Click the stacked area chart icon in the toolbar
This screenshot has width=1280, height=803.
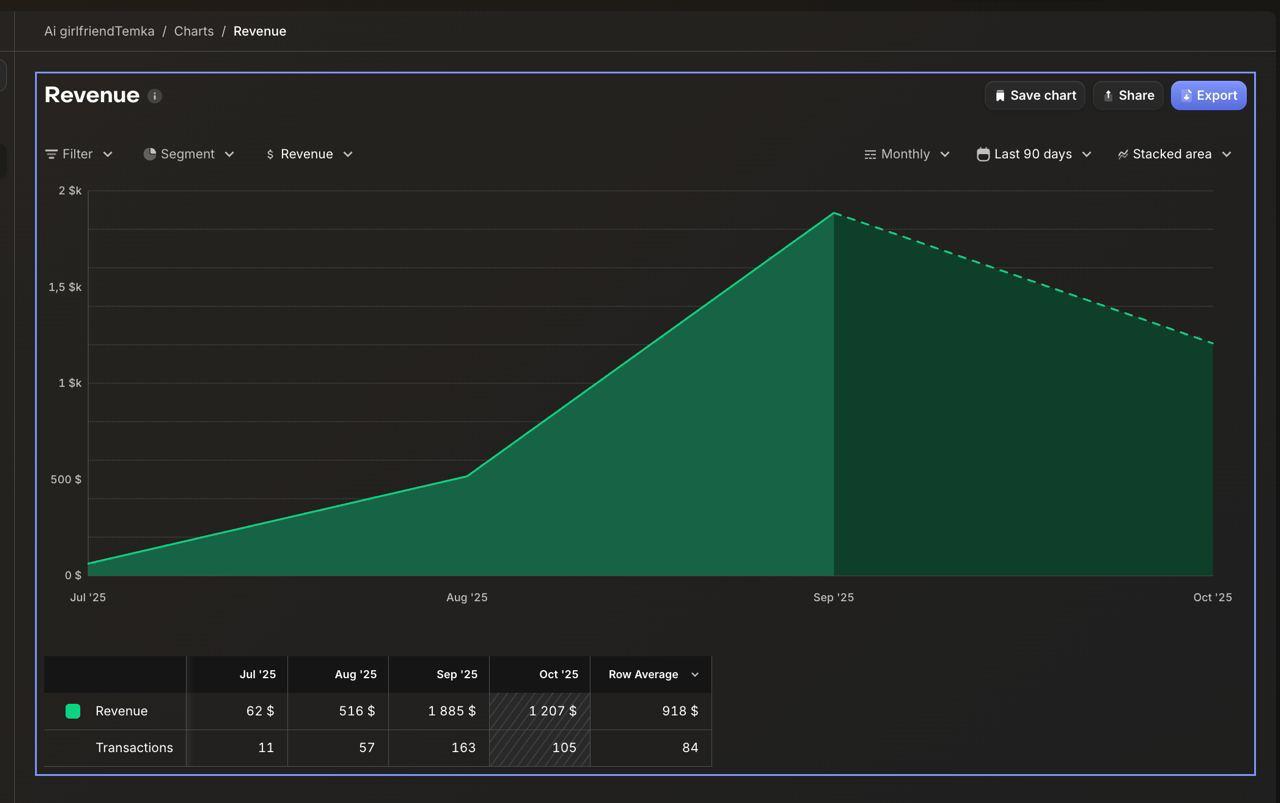tap(1121, 154)
